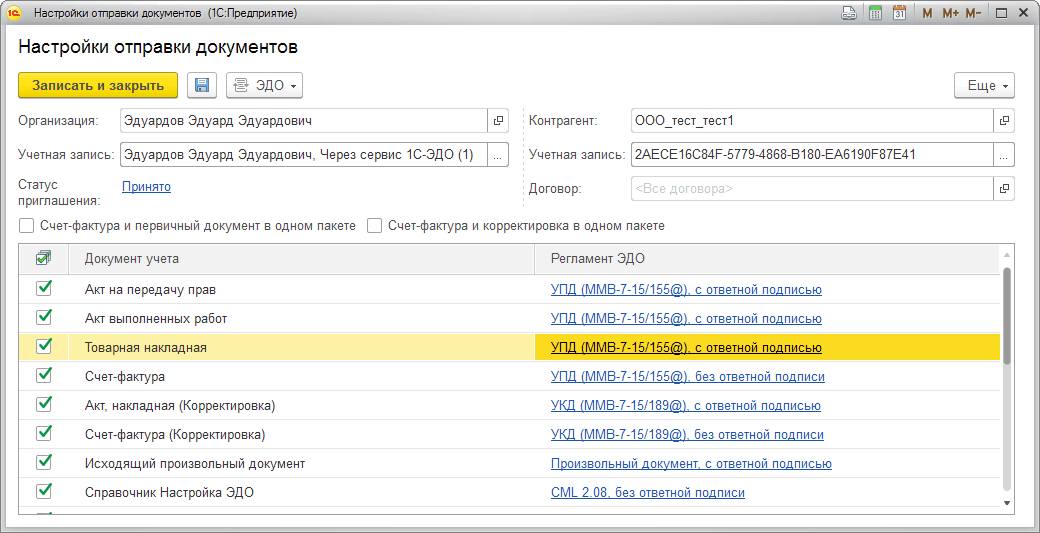This screenshot has height=533, width=1040.
Task: Open the Принято invitation status link
Action: pos(146,186)
